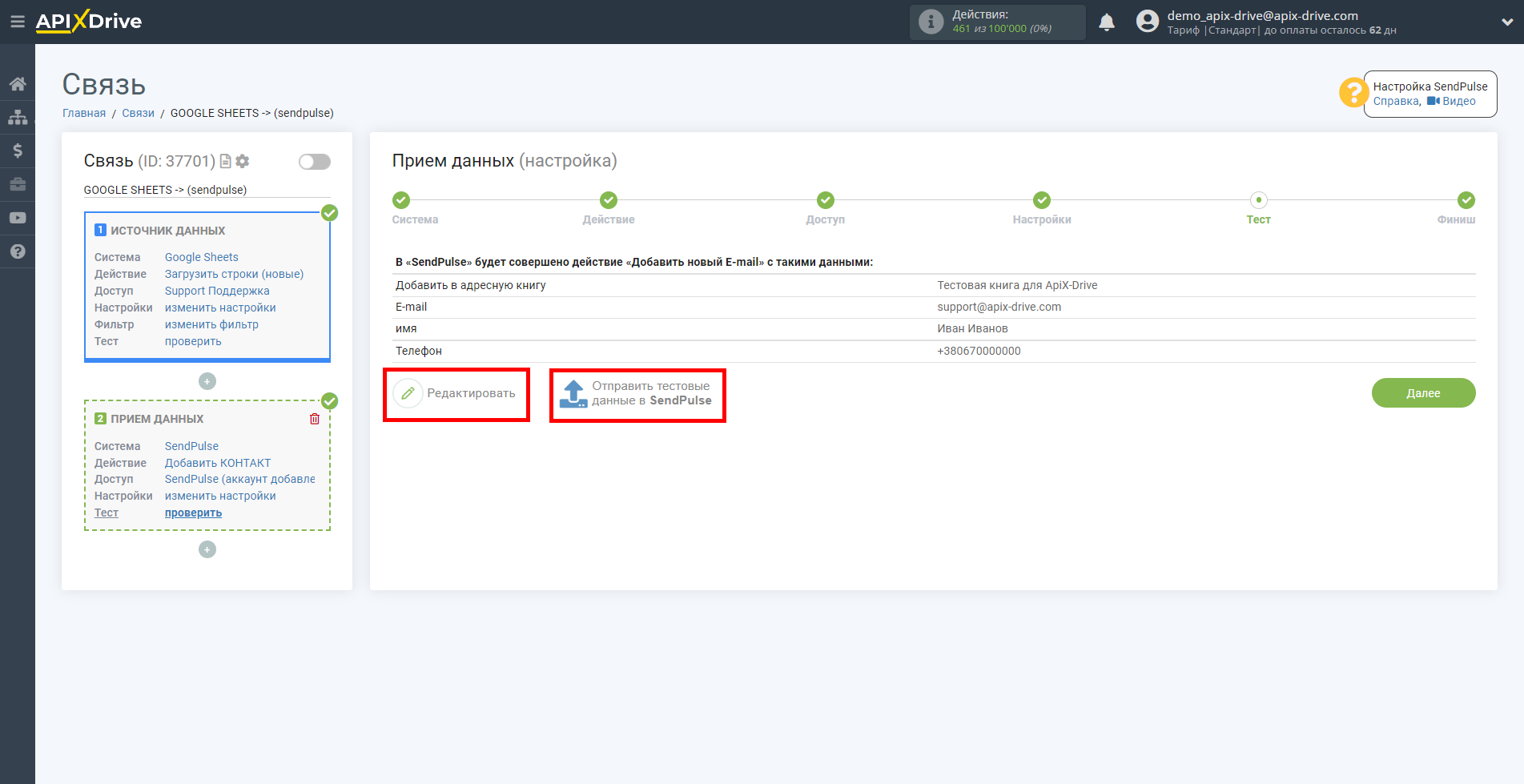The height and width of the screenshot is (784, 1524).
Task: Click the upload test data icon
Action: point(573,393)
